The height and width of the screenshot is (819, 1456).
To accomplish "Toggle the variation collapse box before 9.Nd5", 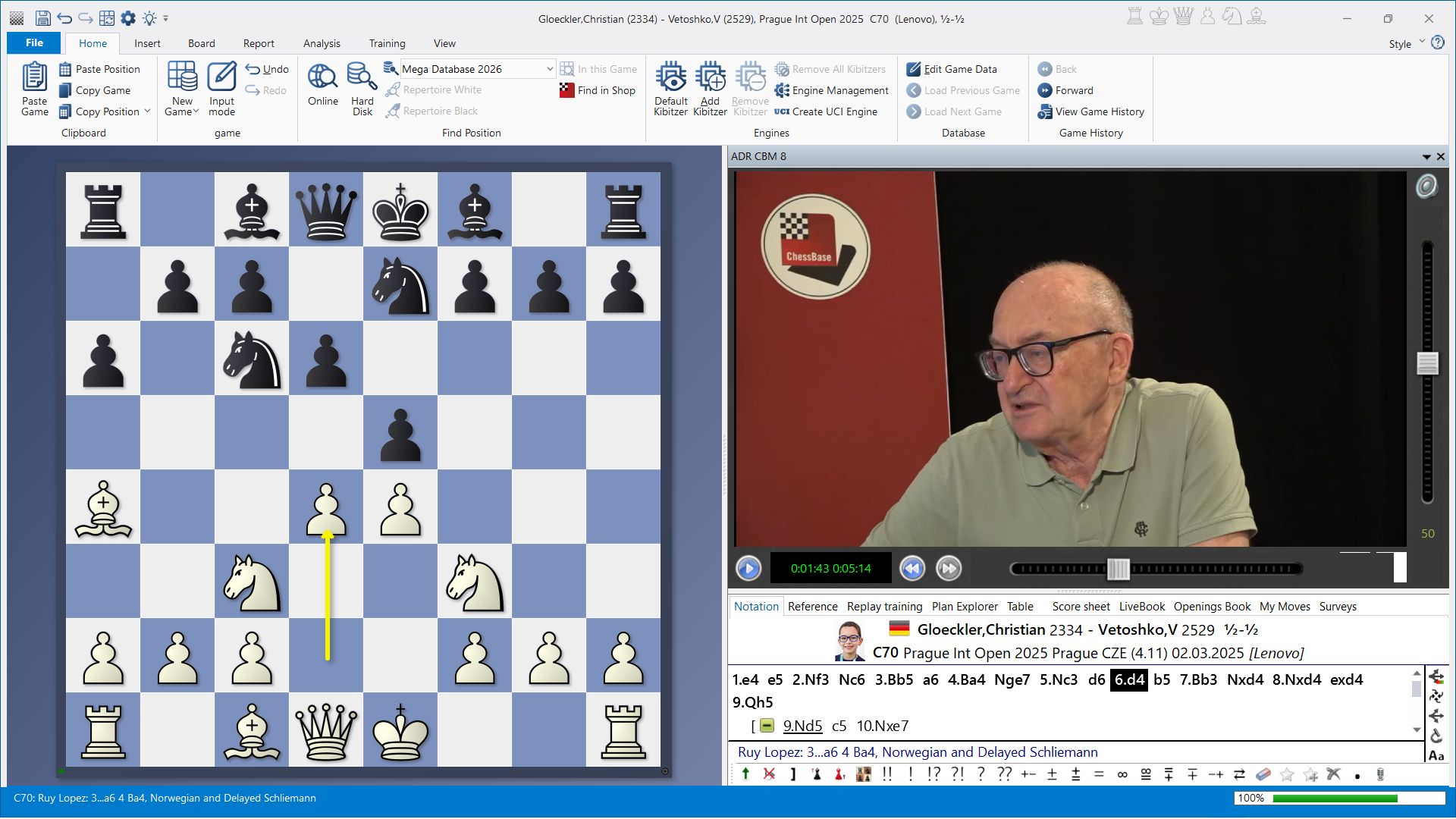I will point(767,726).
